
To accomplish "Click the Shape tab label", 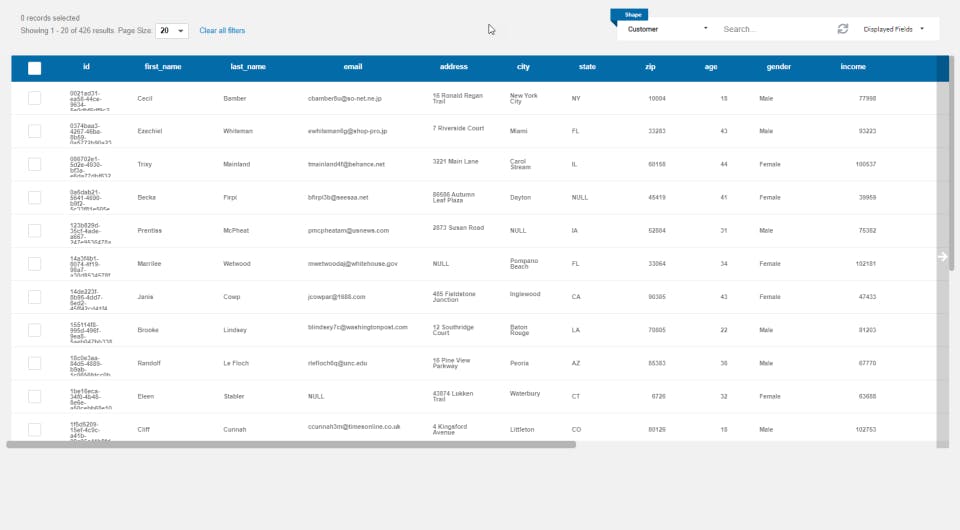I will tap(632, 15).
